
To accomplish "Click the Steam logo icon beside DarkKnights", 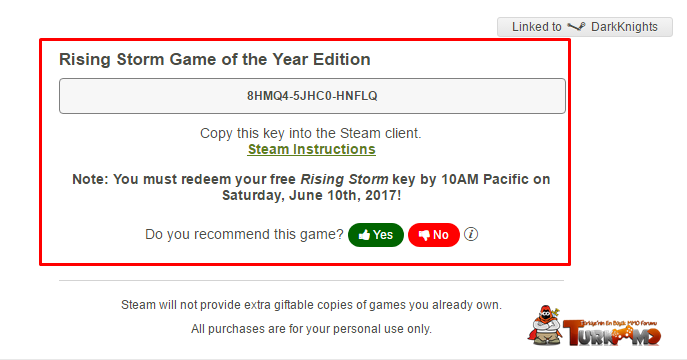I will (576, 27).
